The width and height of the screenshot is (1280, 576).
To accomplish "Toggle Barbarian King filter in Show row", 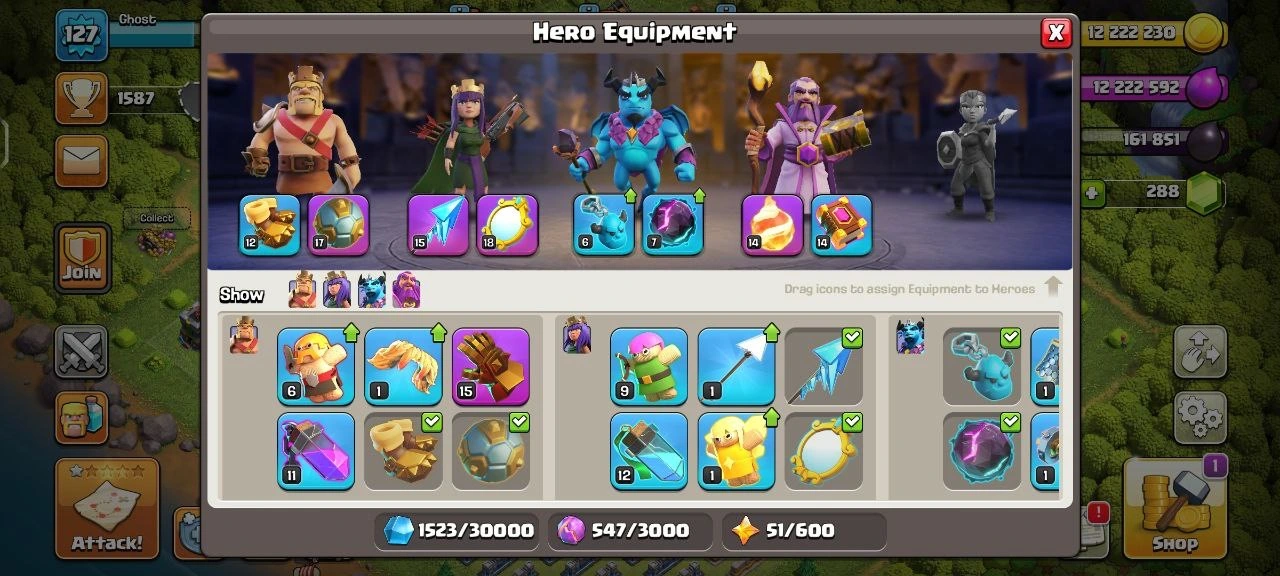I will (x=302, y=290).
